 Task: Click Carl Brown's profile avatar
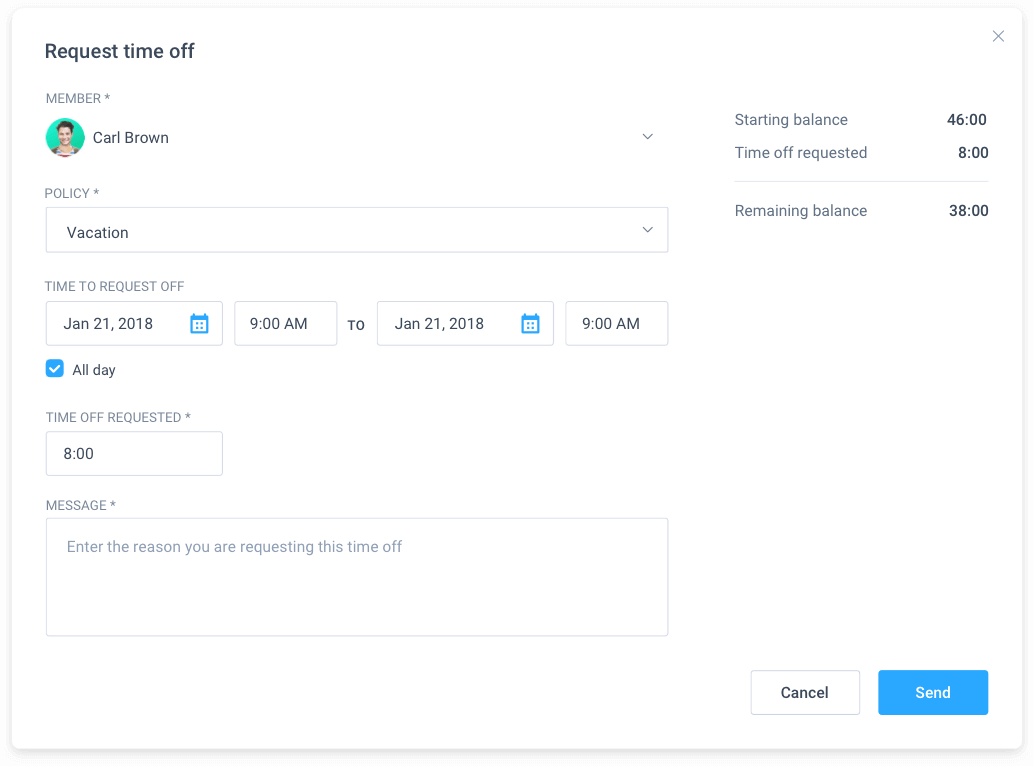pos(65,137)
